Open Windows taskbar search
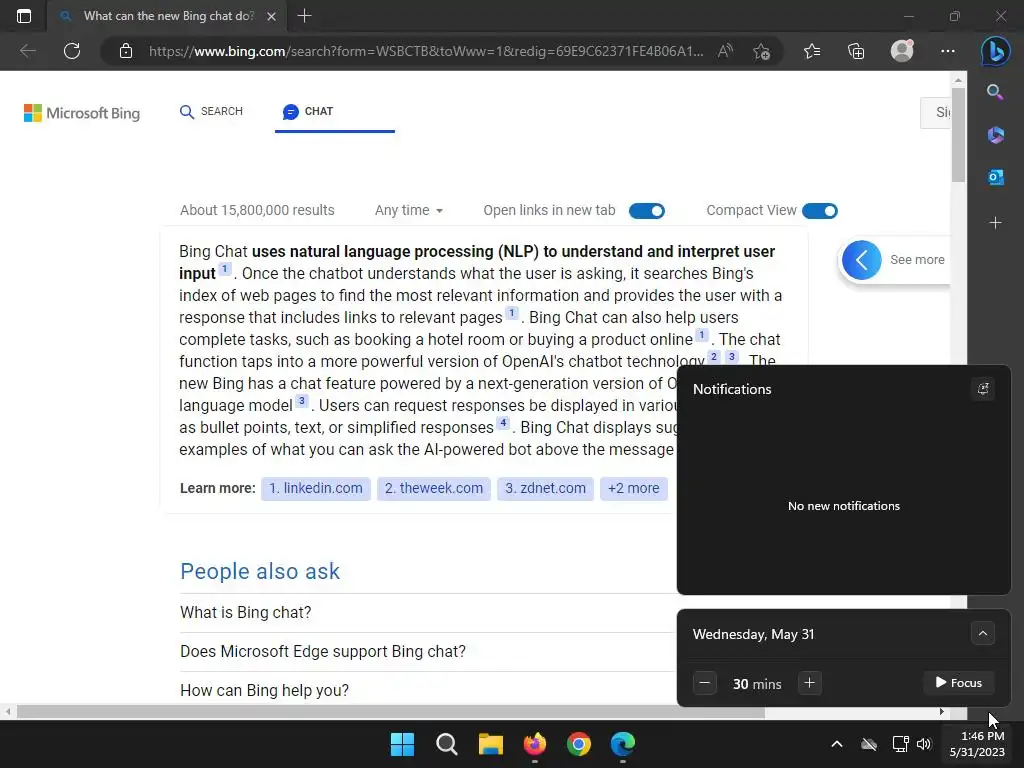Image resolution: width=1024 pixels, height=768 pixels. point(447,744)
